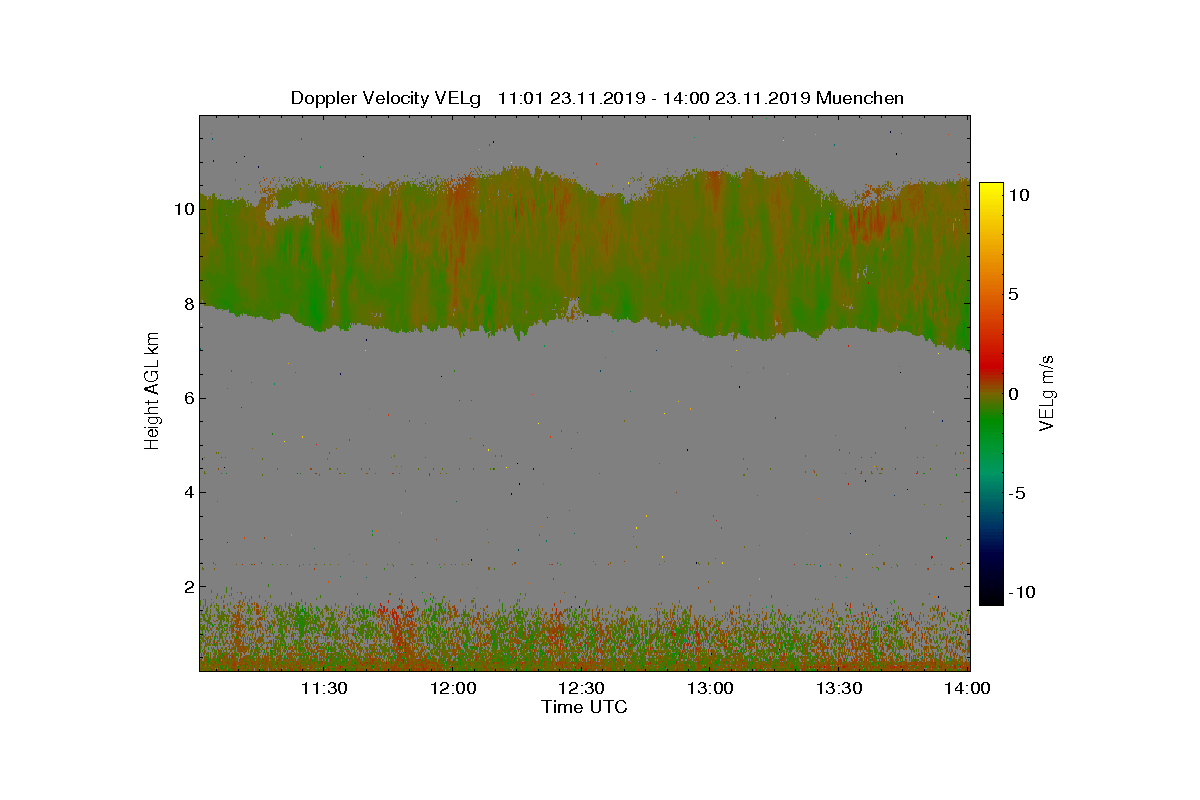Click the '13:00' time tick label
Viewport: 1200px width, 800px height.
(x=710, y=688)
